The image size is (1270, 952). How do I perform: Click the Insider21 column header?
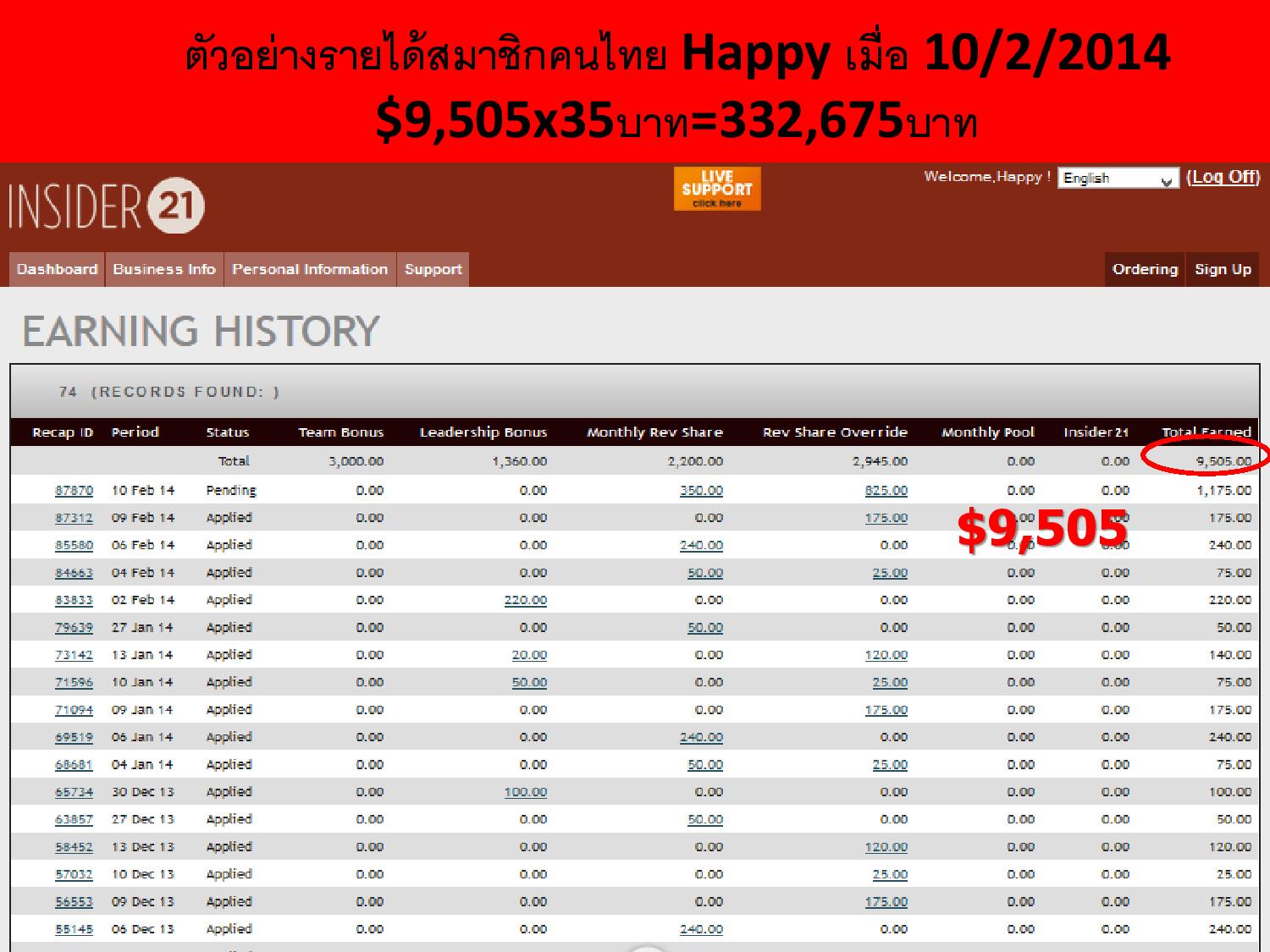click(1096, 432)
